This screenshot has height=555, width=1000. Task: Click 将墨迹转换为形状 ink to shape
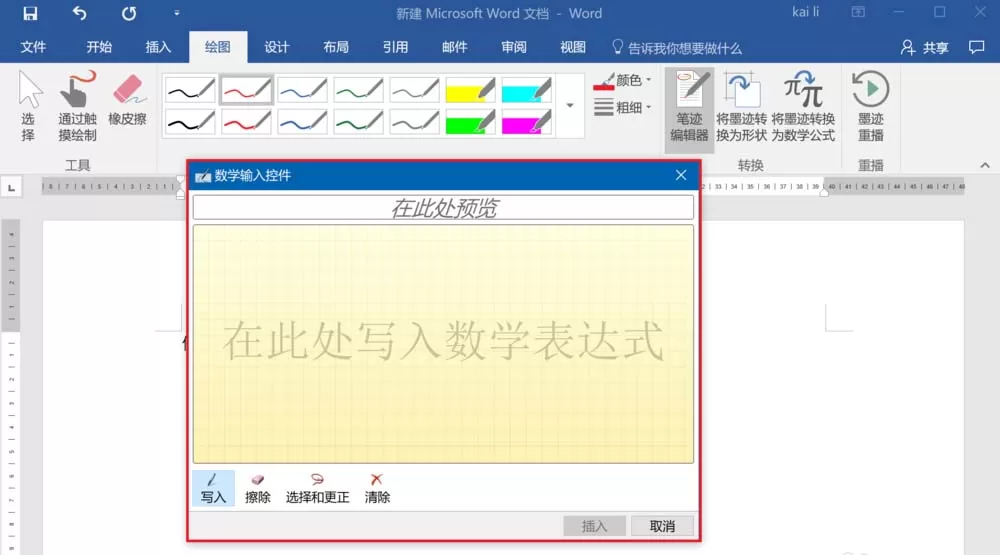[x=741, y=107]
